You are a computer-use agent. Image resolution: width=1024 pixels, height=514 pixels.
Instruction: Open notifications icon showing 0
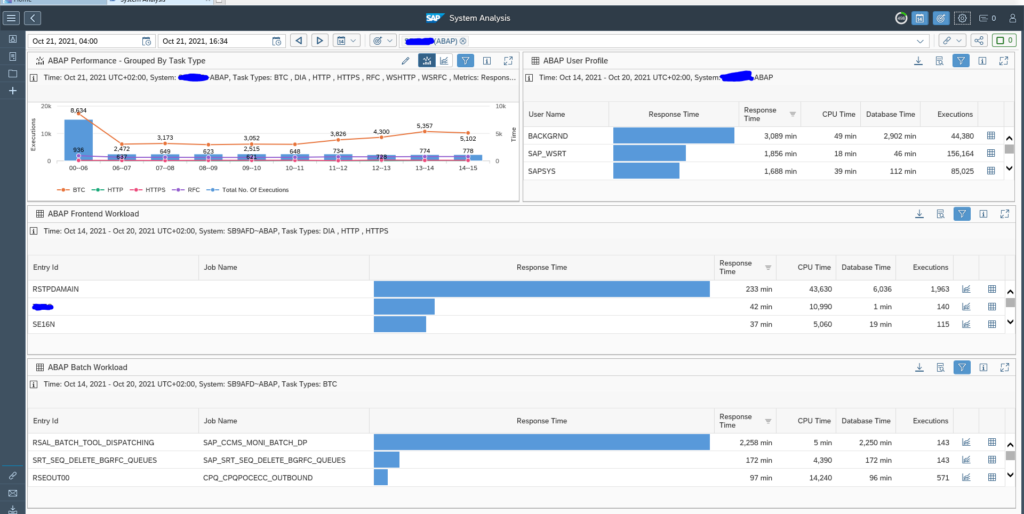[x=987, y=18]
